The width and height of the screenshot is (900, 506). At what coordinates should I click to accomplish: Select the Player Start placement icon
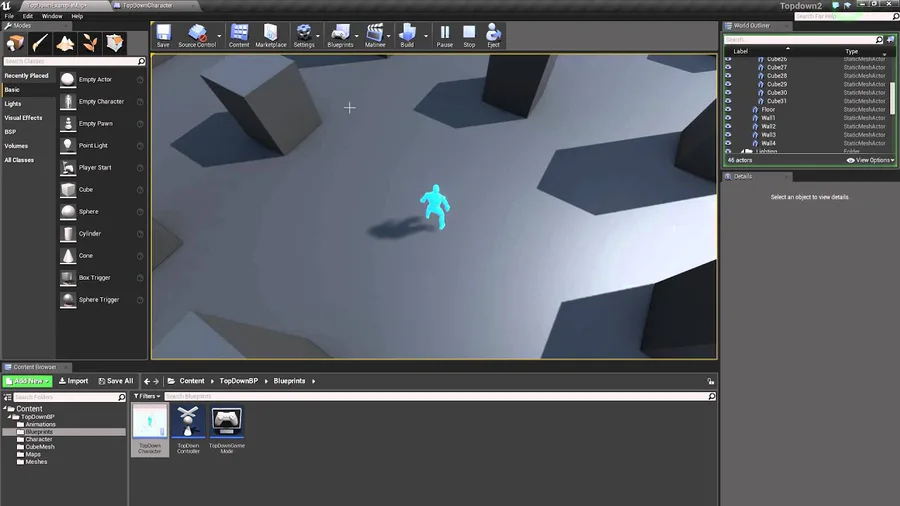pyautogui.click(x=68, y=168)
